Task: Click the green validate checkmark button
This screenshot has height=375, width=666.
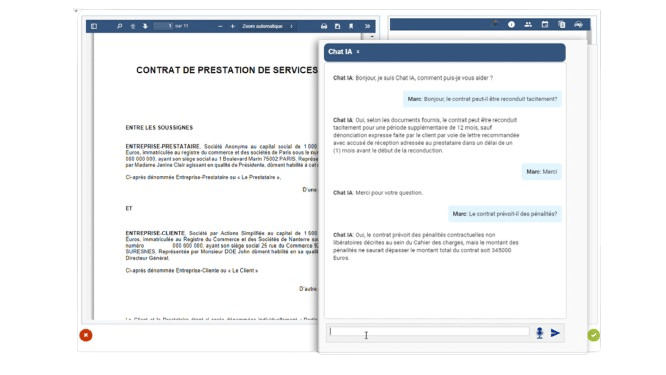Action: click(593, 335)
